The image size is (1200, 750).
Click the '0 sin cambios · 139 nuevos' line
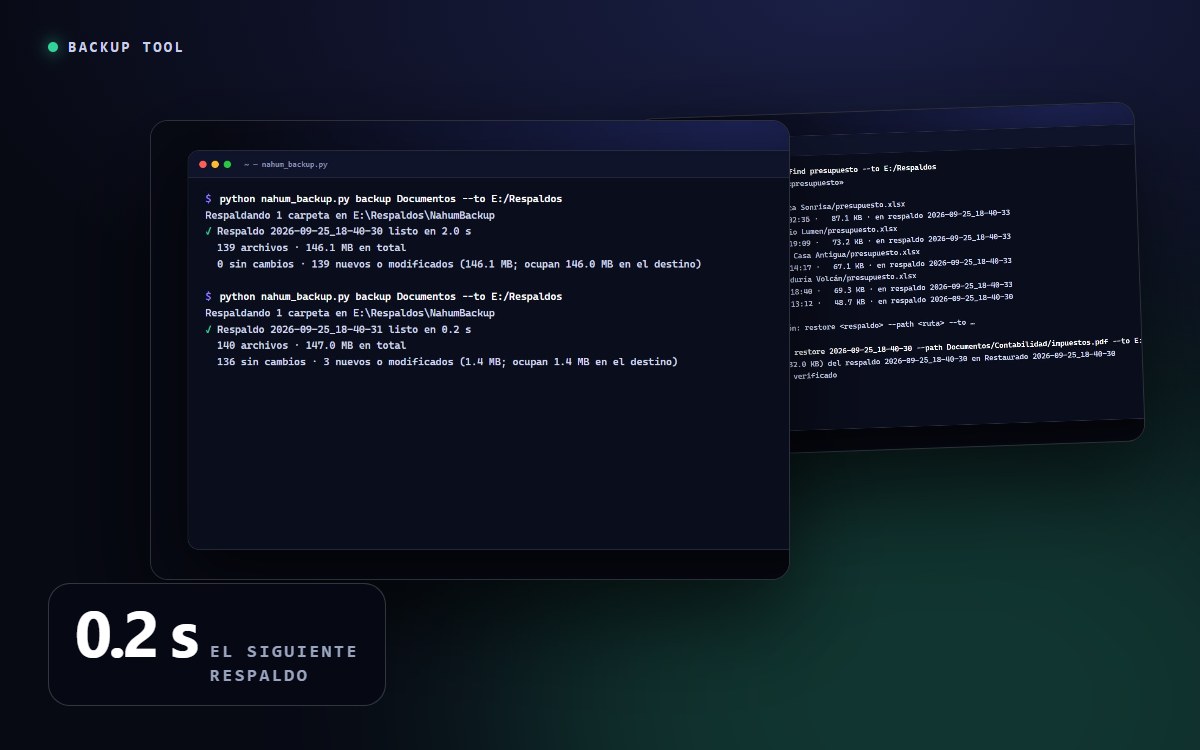tap(459, 264)
